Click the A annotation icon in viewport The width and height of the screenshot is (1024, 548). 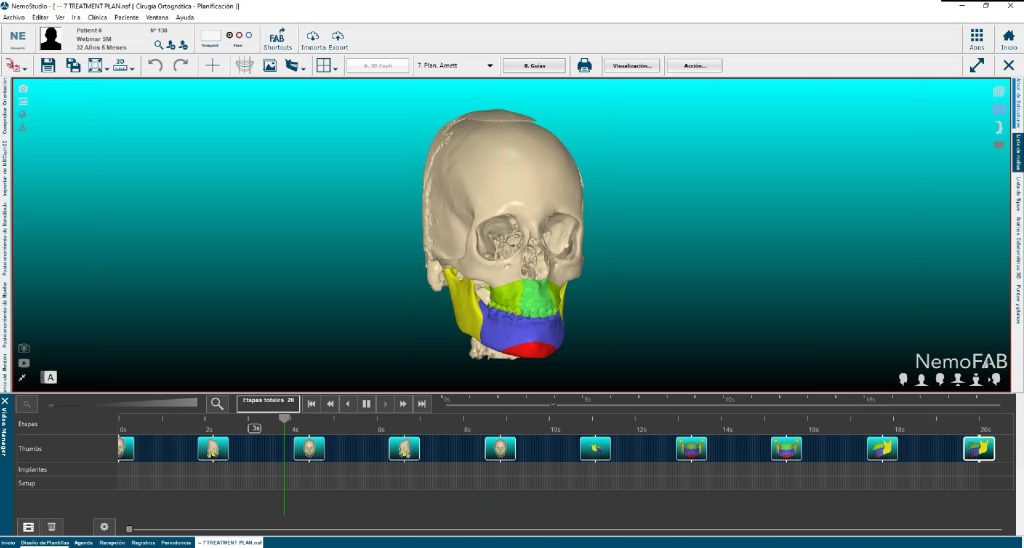[x=50, y=377]
